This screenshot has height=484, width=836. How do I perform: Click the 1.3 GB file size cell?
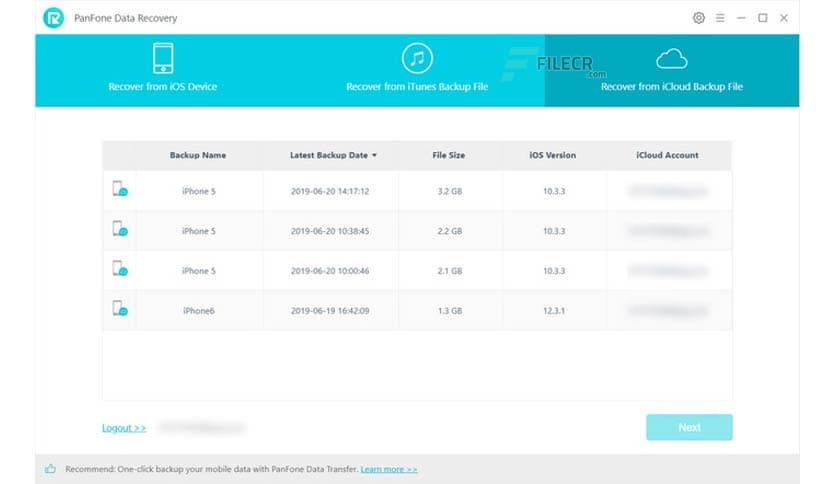(x=449, y=311)
